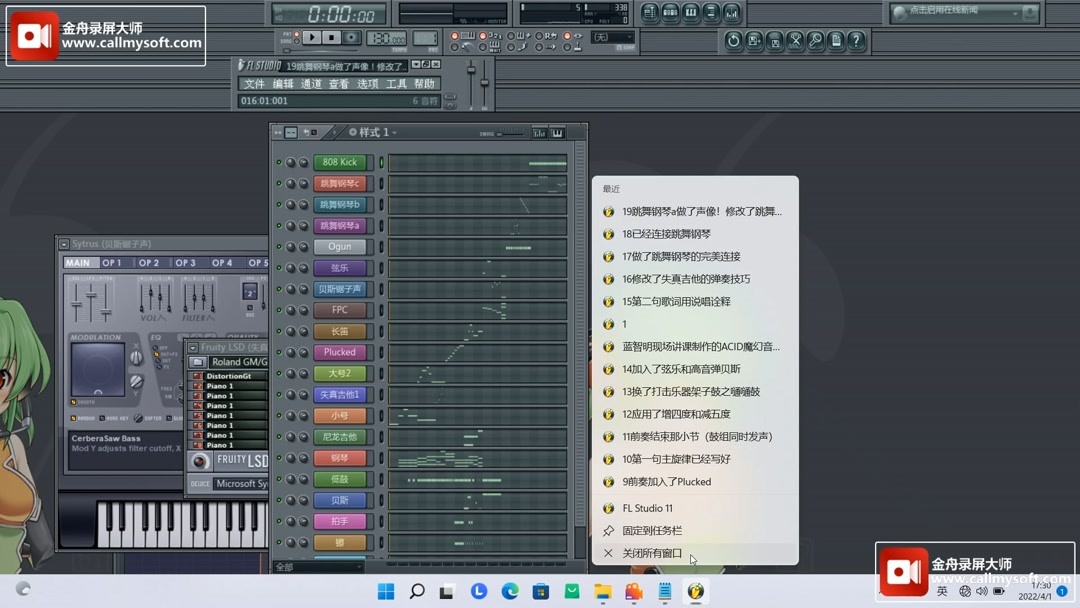Open the (无) snap selector dropdown
This screenshot has height=608, width=1080.
(611, 37)
